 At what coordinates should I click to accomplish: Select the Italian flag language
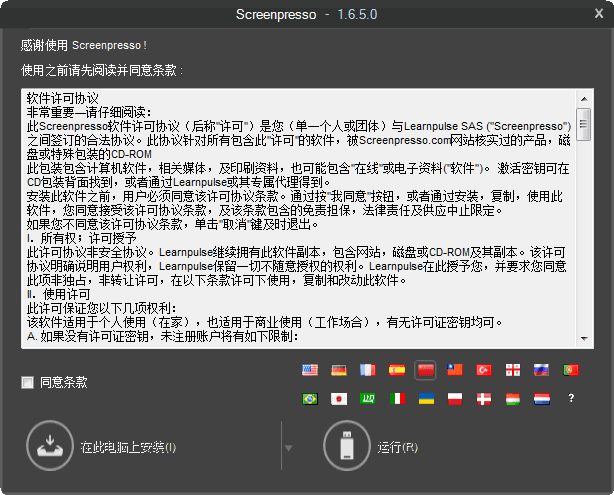(x=397, y=399)
